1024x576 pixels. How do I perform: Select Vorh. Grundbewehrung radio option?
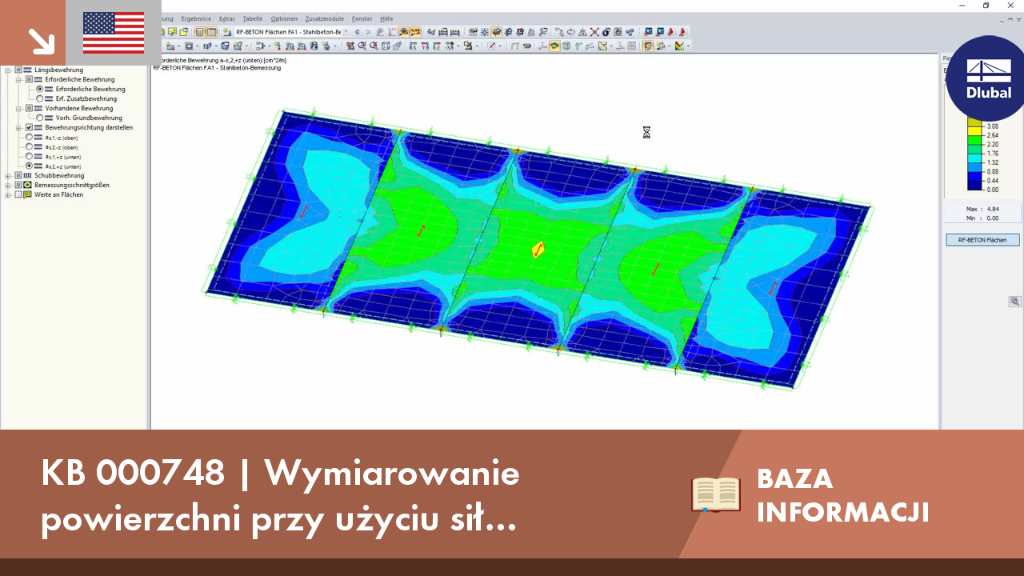40,118
